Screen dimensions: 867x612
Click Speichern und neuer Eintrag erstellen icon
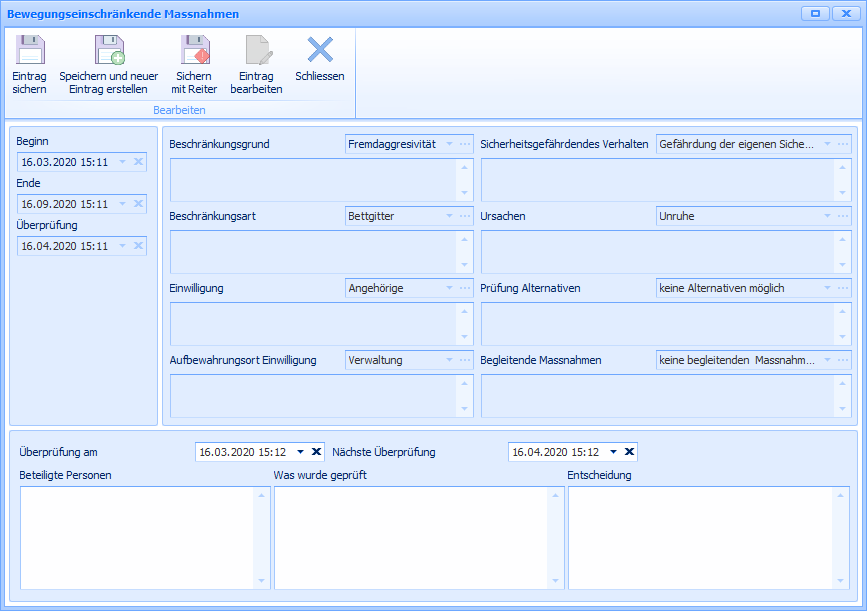point(108,51)
